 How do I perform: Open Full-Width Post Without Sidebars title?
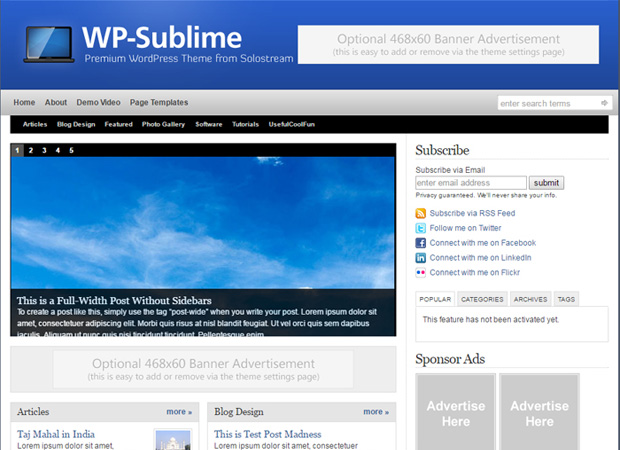[x=114, y=301]
